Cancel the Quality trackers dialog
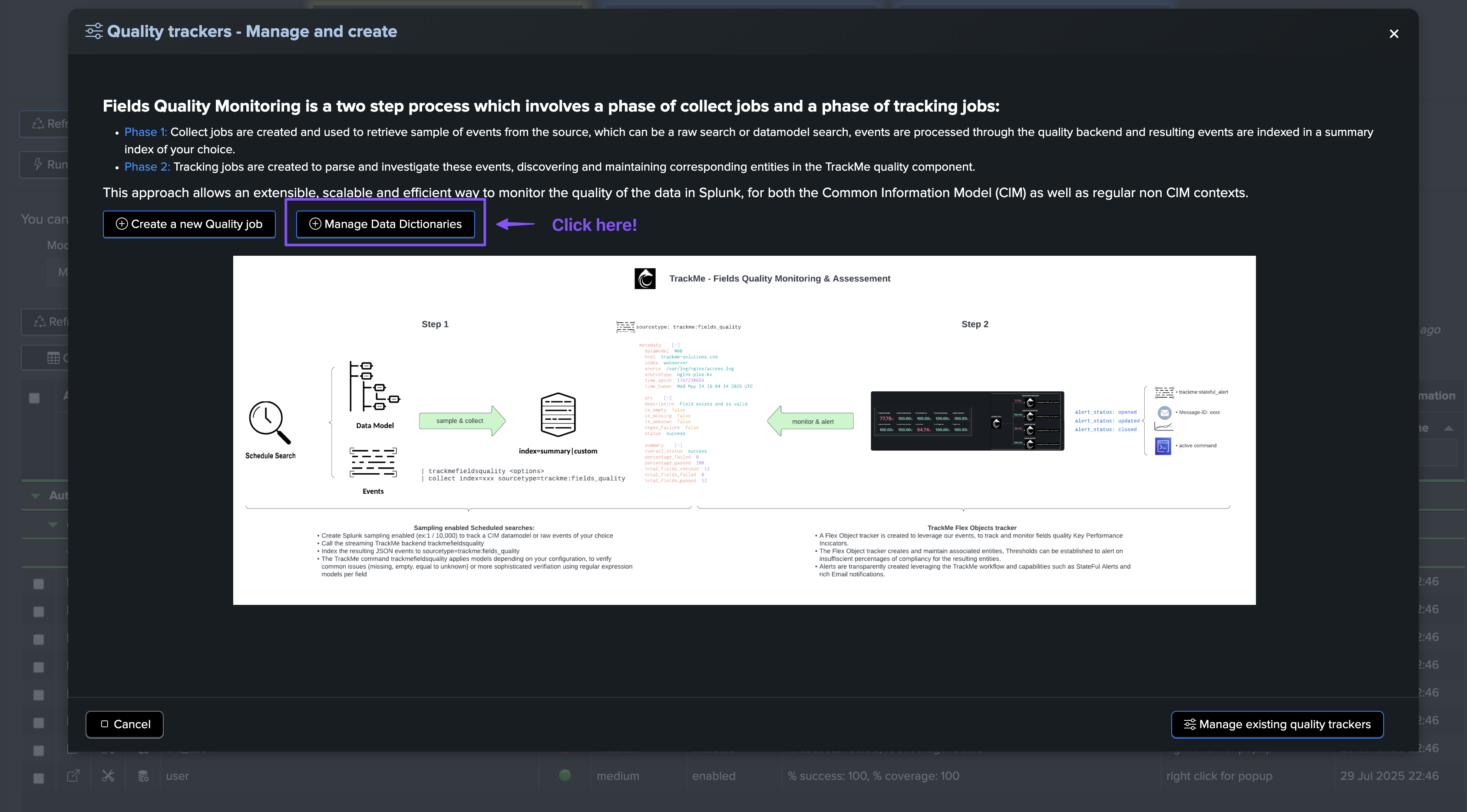Viewport: 1467px width, 812px height. 125,724
